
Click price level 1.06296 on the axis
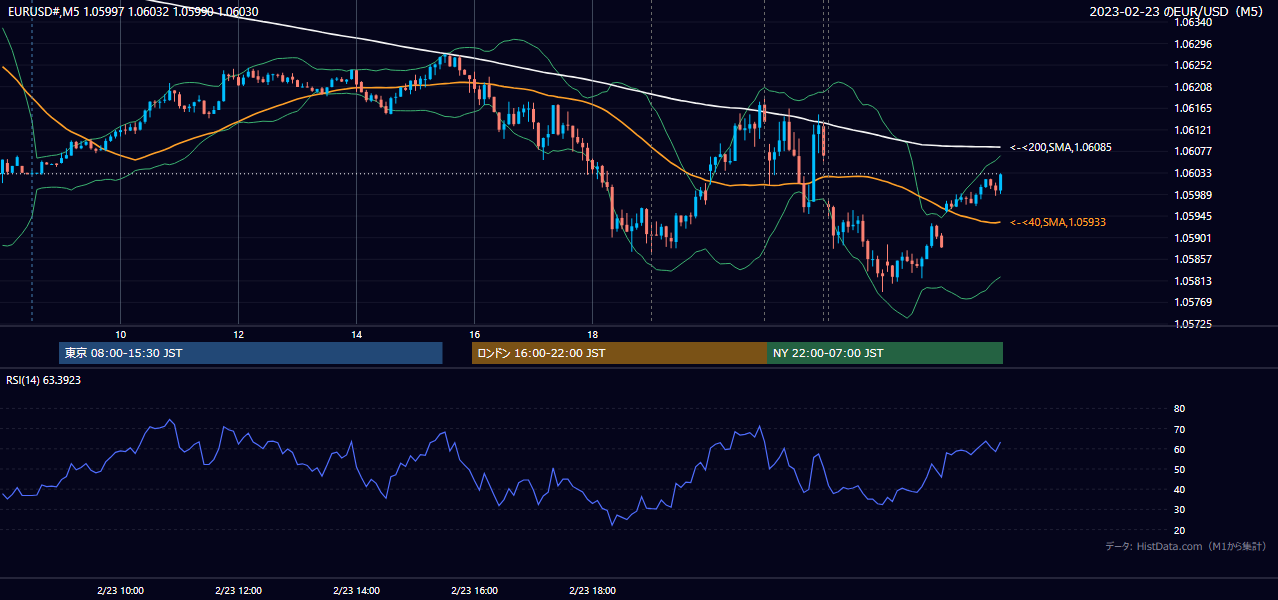[x=1193, y=44]
